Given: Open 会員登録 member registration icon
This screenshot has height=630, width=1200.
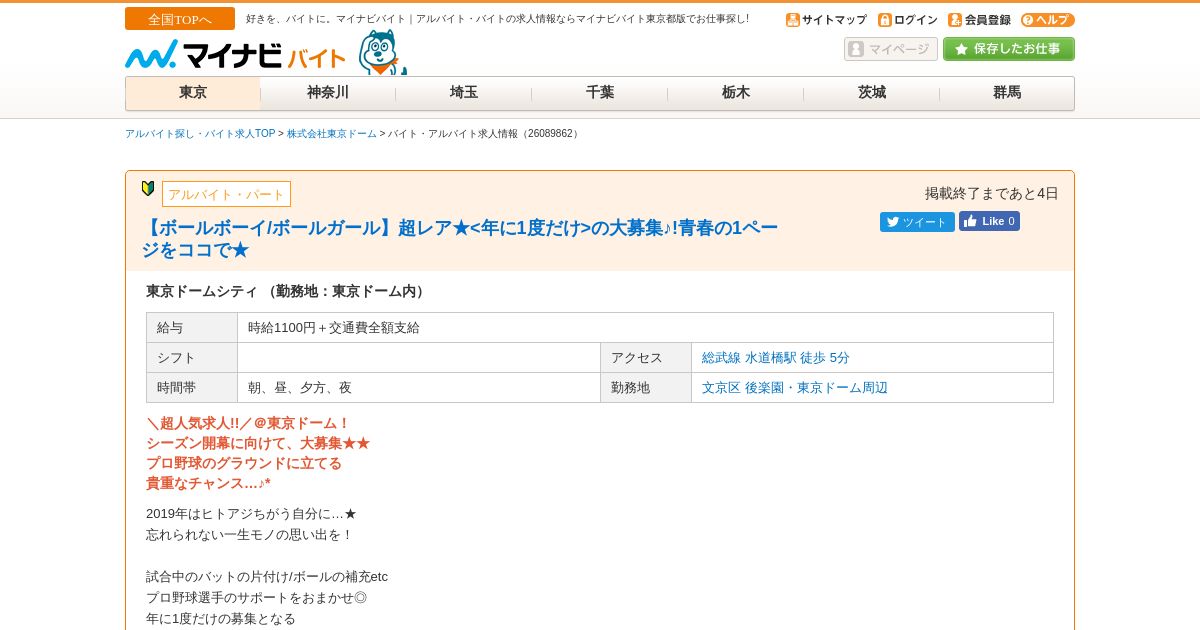Looking at the screenshot, I should [955, 20].
